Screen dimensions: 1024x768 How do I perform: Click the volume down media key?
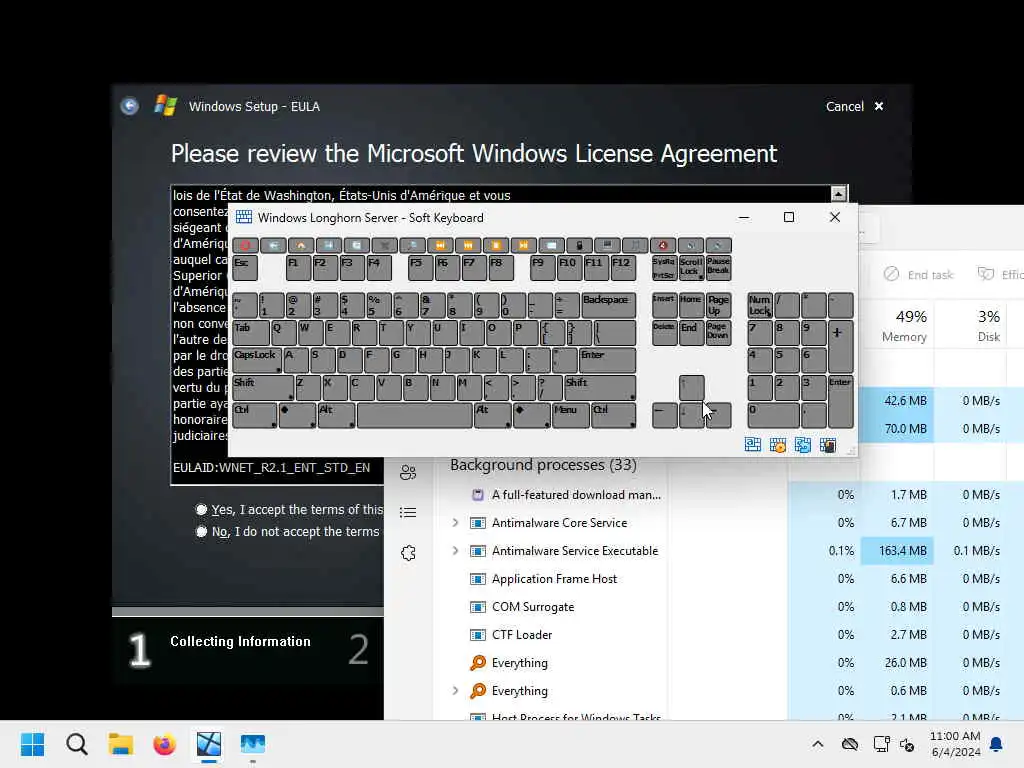[690, 246]
